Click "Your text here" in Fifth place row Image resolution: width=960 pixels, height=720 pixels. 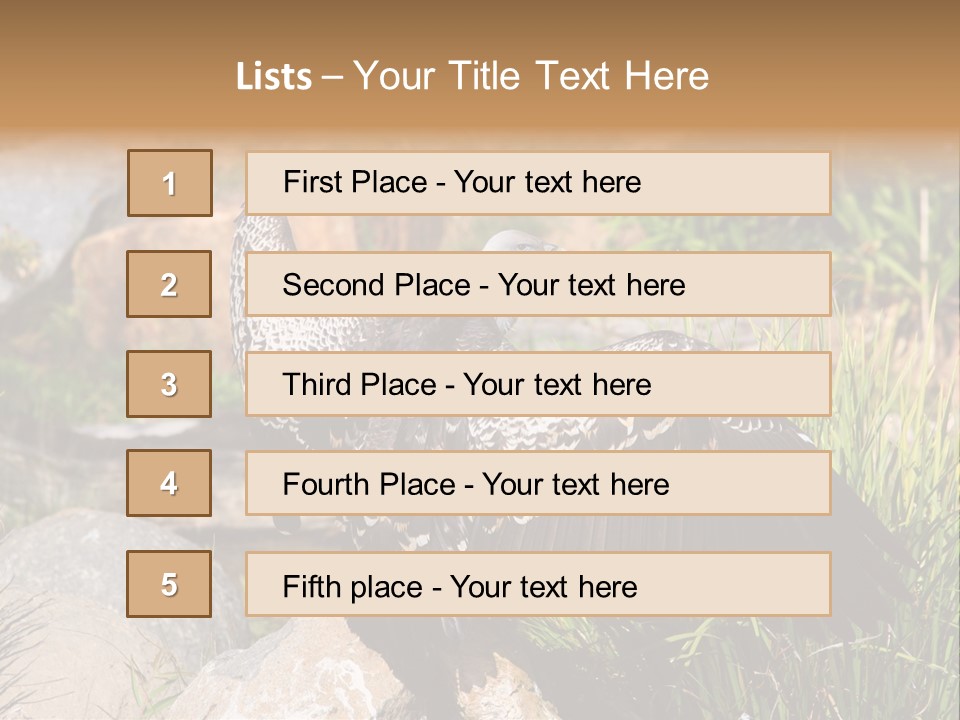click(543, 586)
